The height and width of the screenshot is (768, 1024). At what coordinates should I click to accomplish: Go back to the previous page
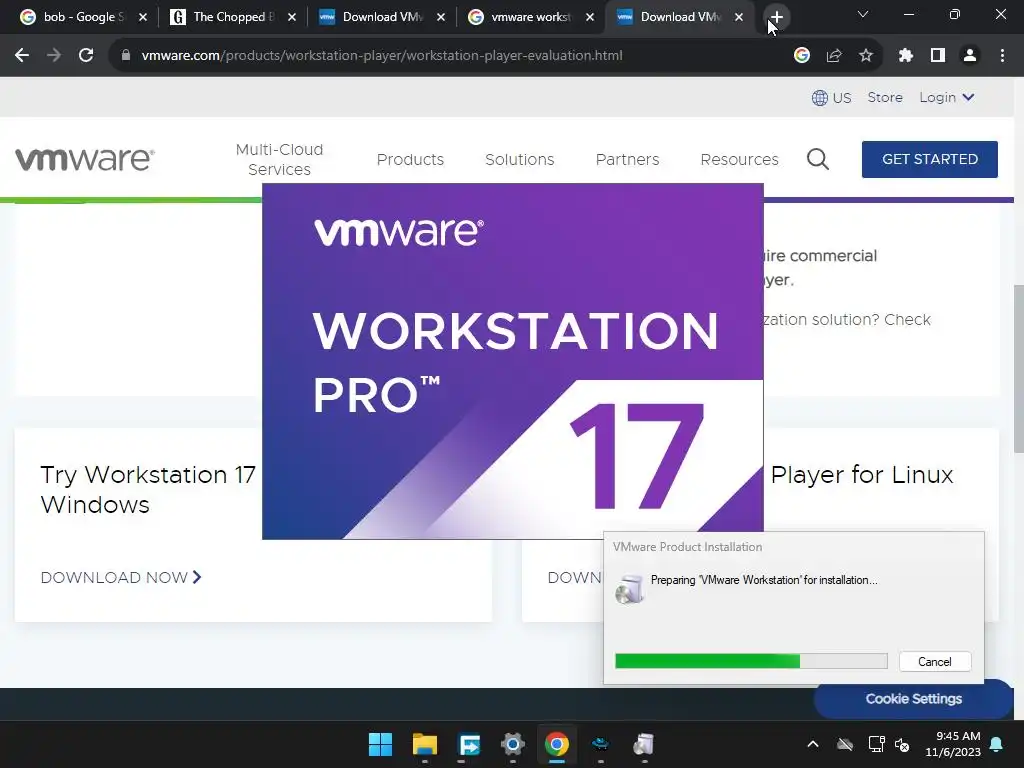point(22,56)
